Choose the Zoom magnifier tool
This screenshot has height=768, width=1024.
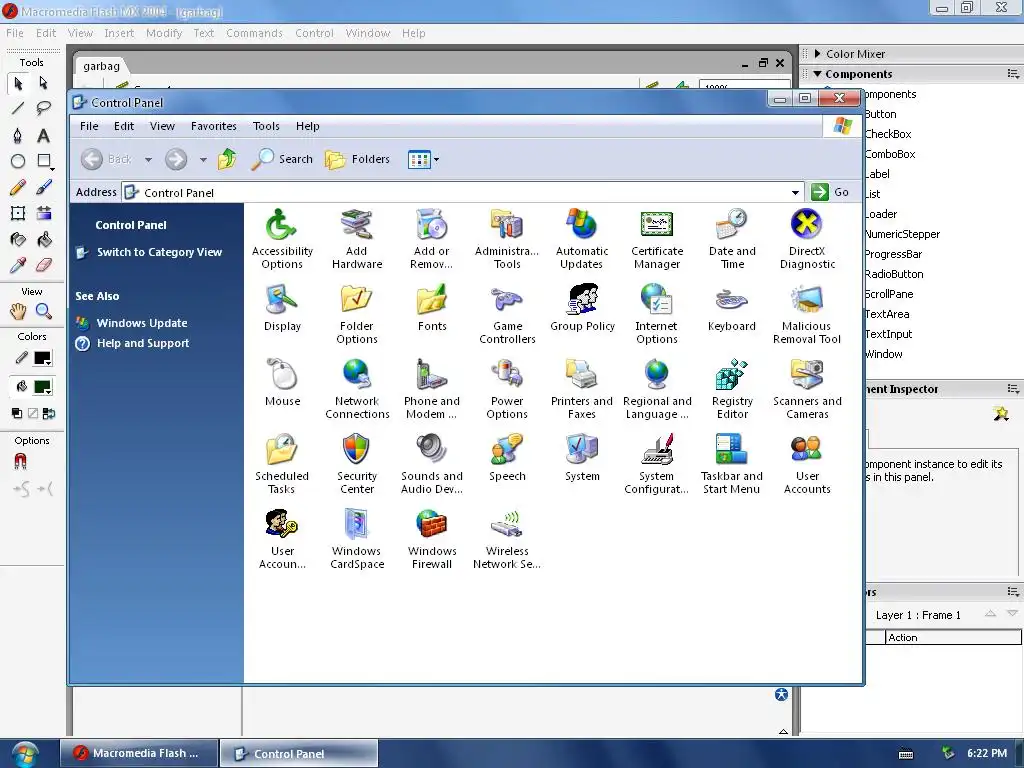click(x=44, y=312)
